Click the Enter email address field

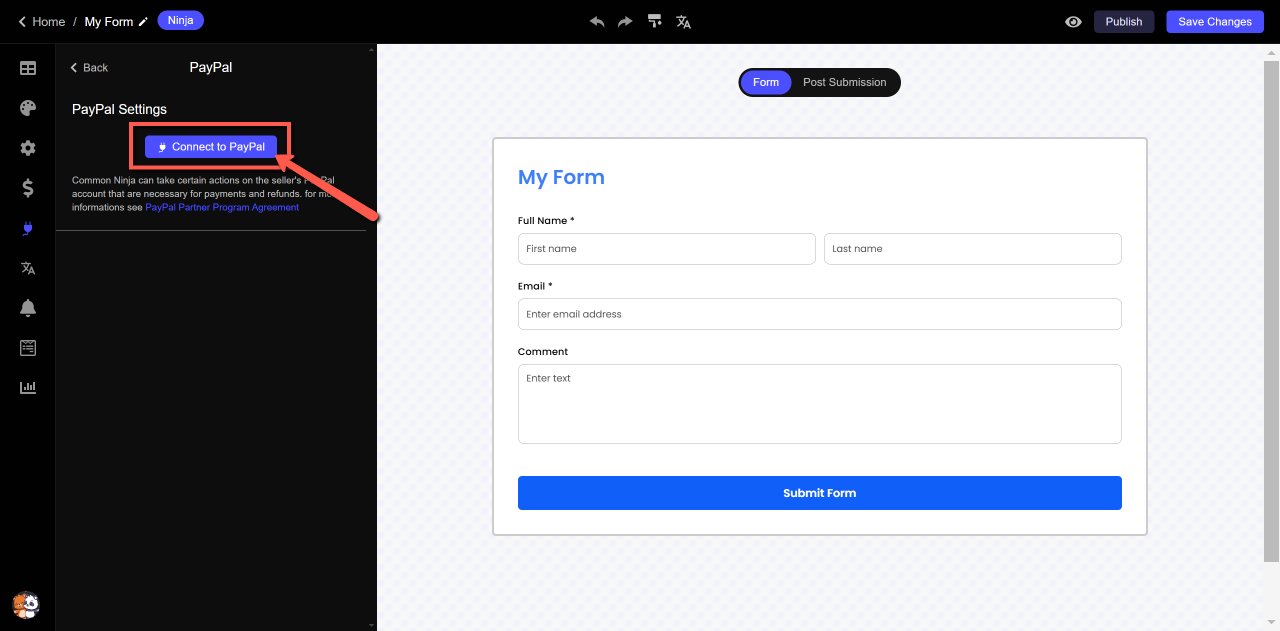820,314
